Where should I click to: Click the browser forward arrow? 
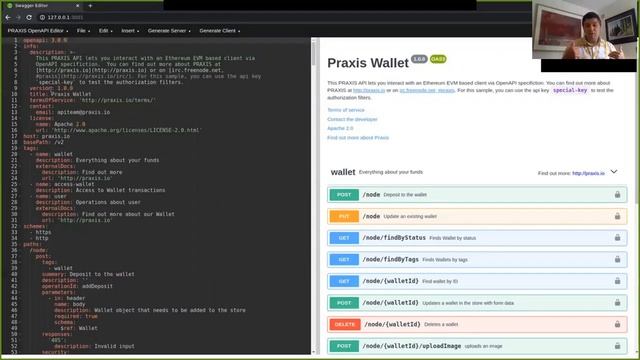click(x=18, y=17)
